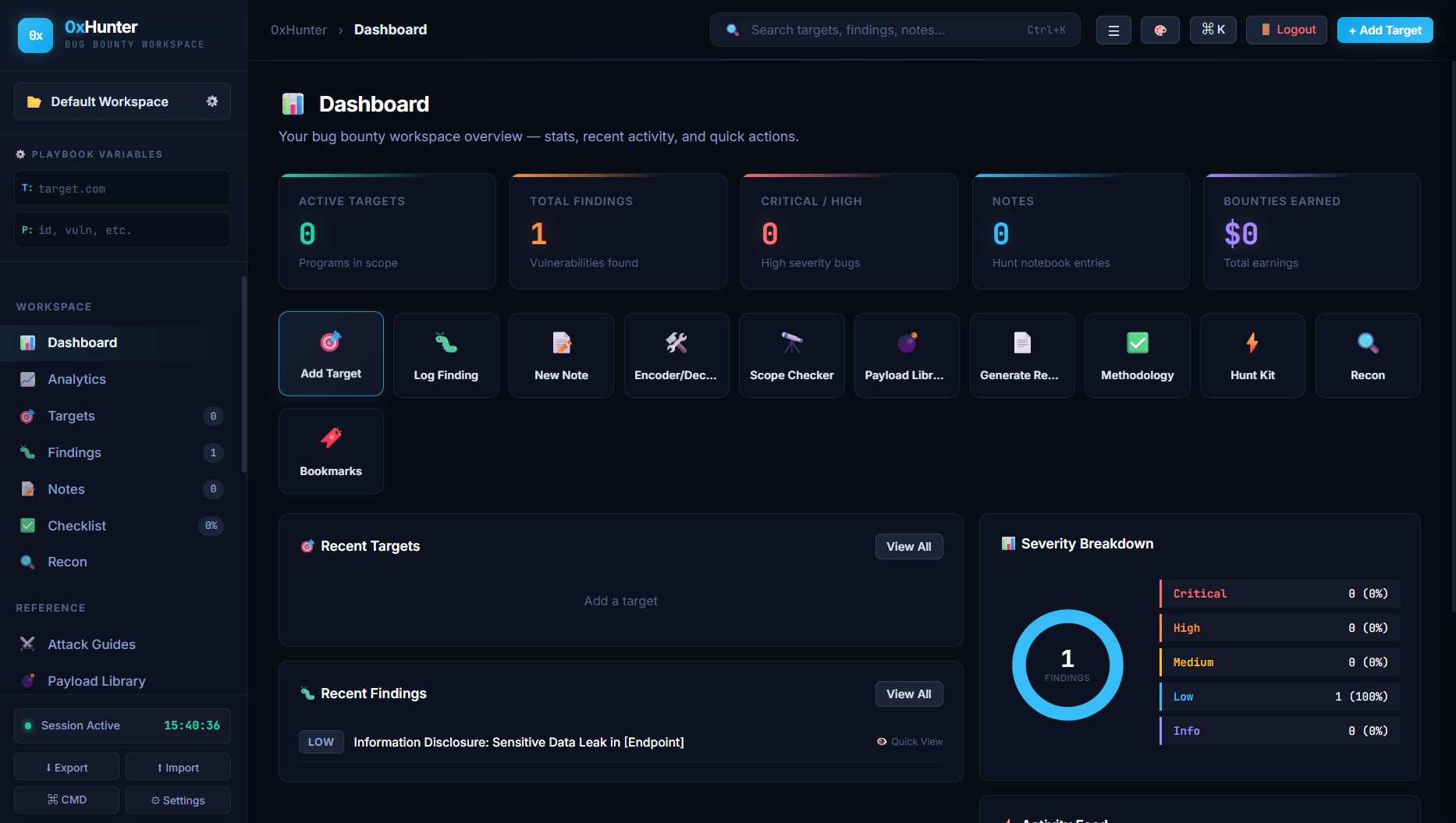Open the Hunt Kit lightning tile
Image resolution: width=1456 pixels, height=823 pixels.
pos(1252,356)
